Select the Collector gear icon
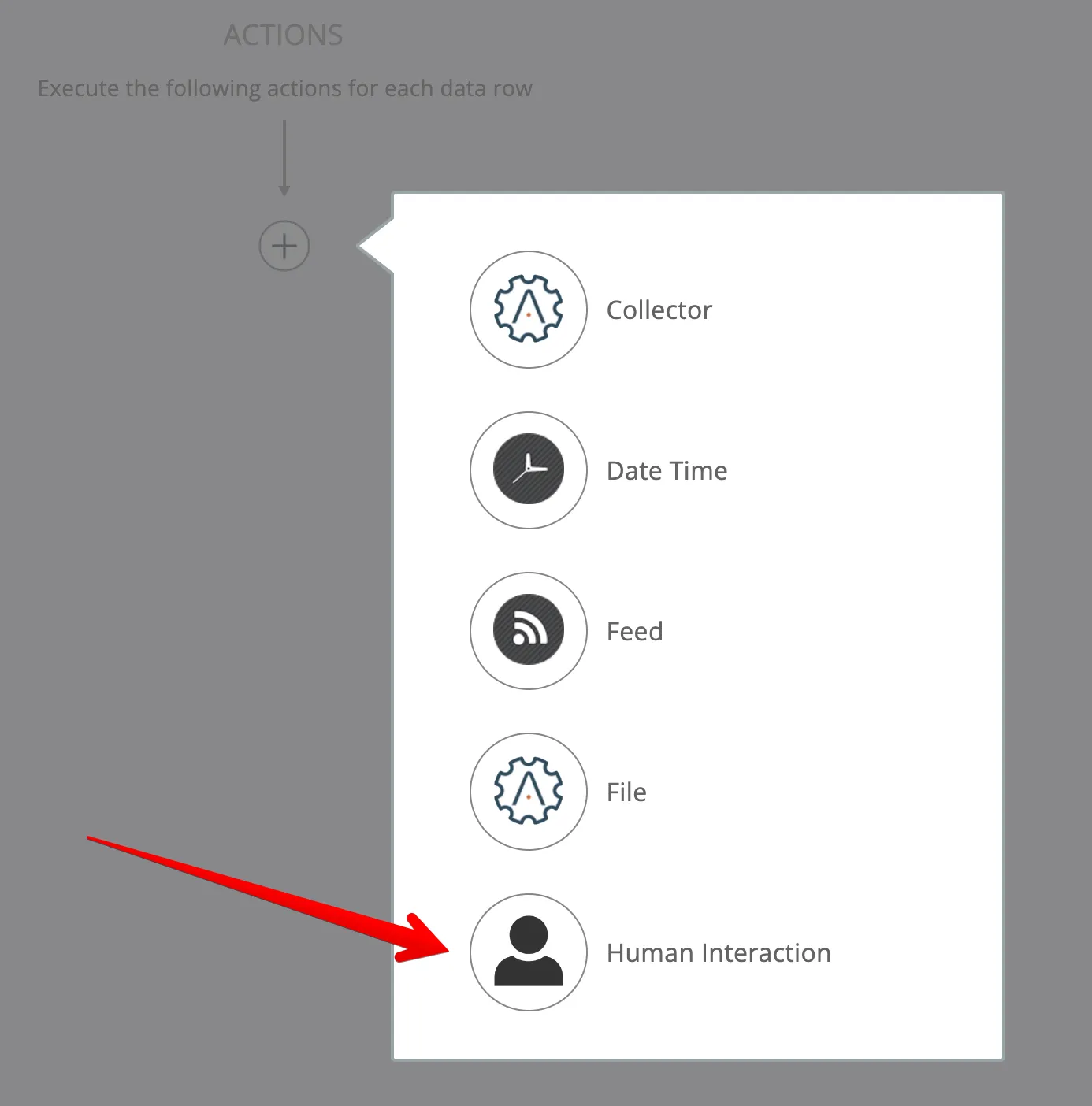Screen dimensions: 1092x1106 (528, 309)
